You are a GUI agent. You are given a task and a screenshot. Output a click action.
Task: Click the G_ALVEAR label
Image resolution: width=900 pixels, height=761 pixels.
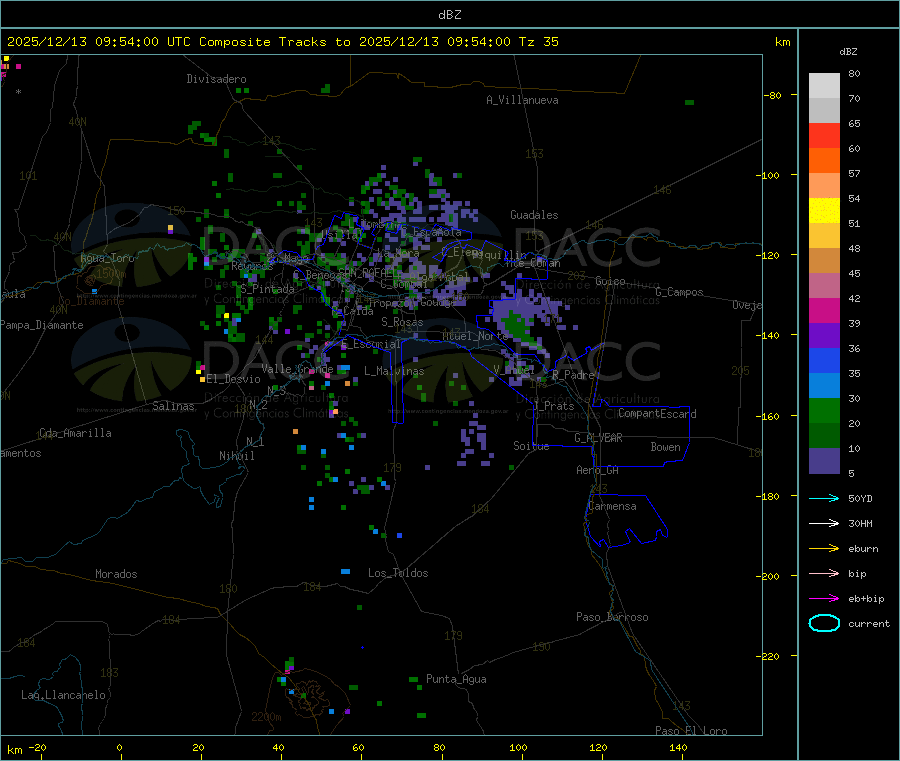coord(598,438)
